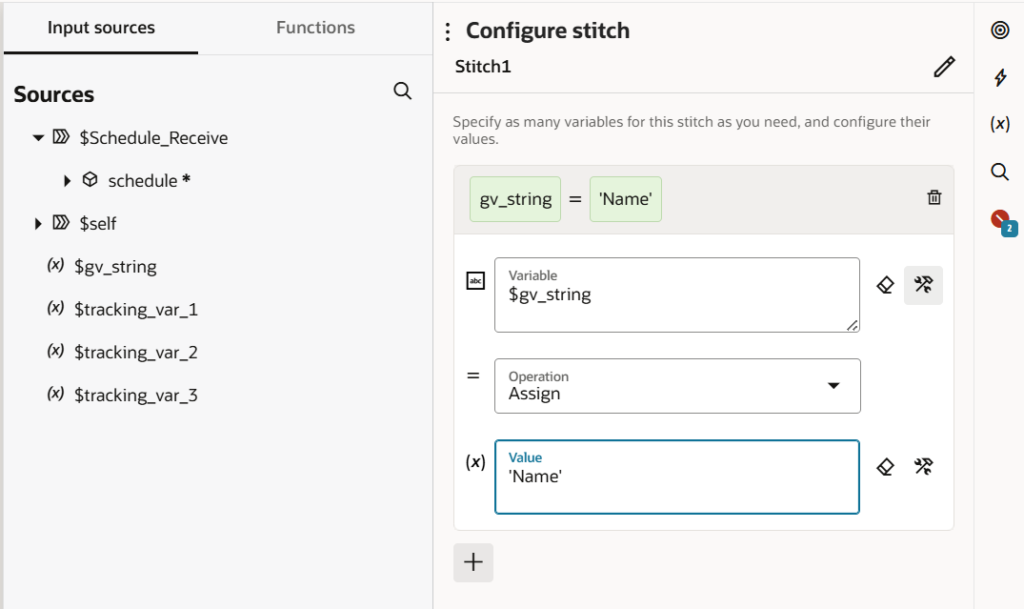Click the magnifier icon in right sidebar
Viewport: 1024px width, 609px height.
coord(999,171)
